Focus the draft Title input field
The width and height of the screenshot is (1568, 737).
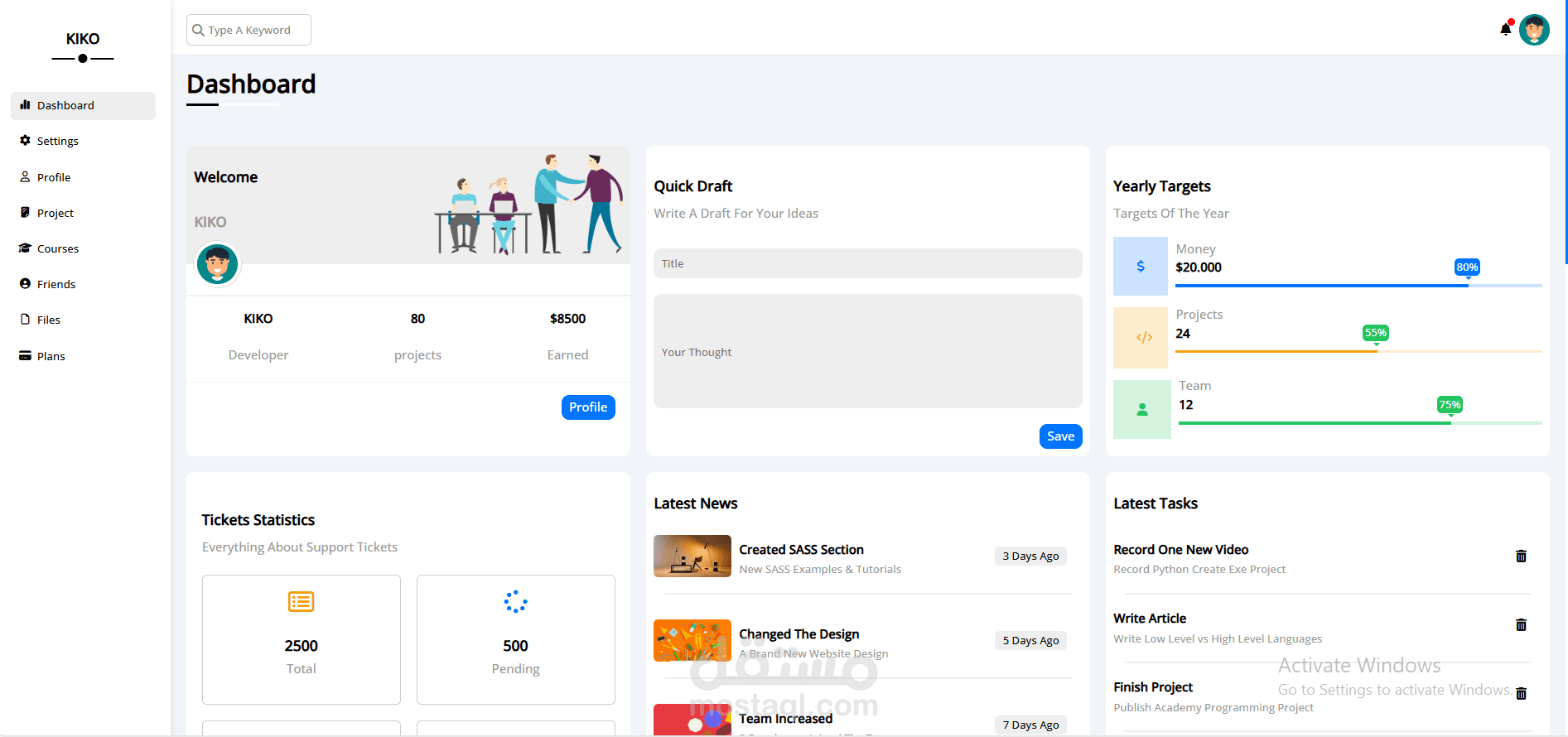[867, 263]
